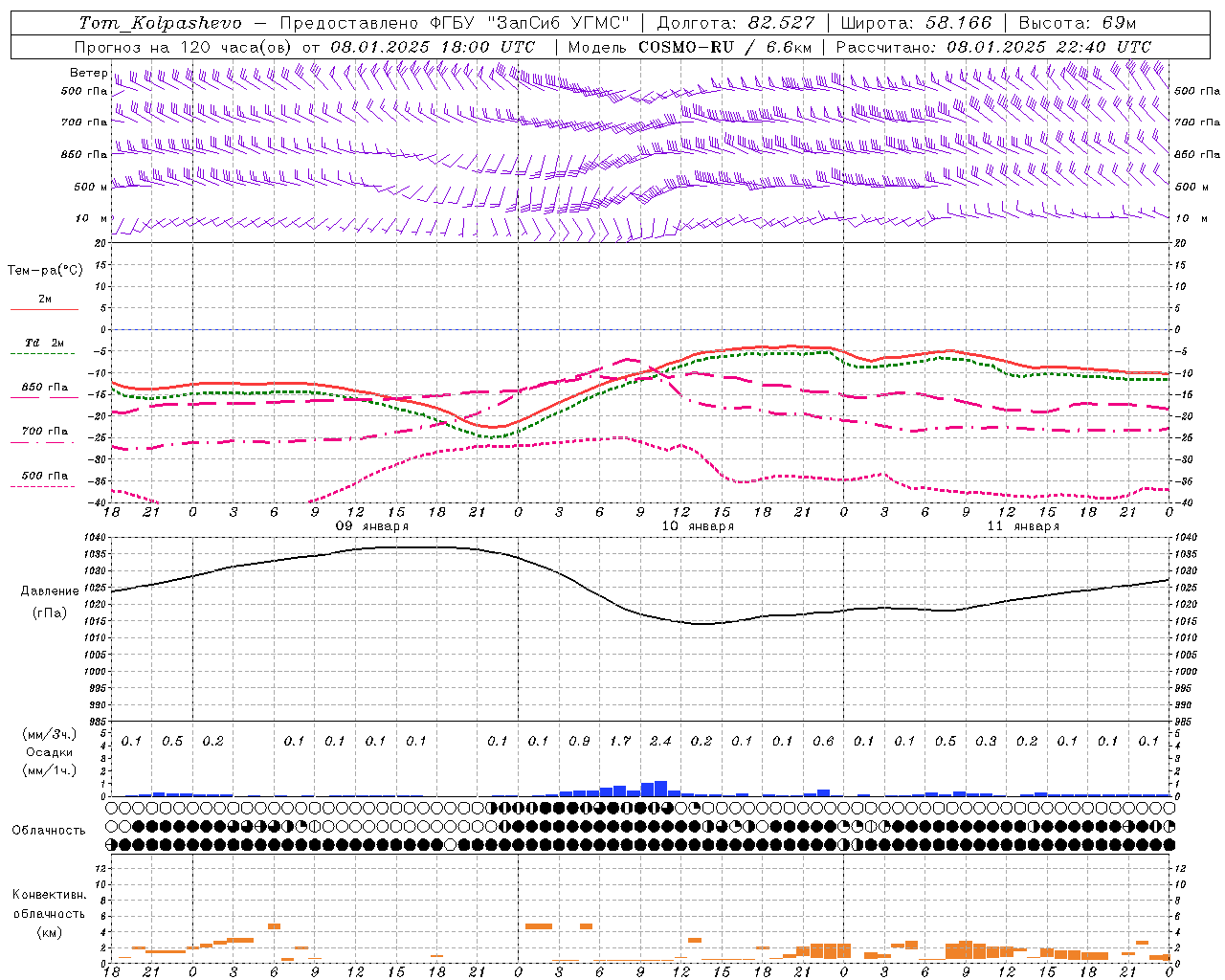
Task: Select the 'Модель COSMO-RU / 6.6км' label
Action: coord(690,47)
